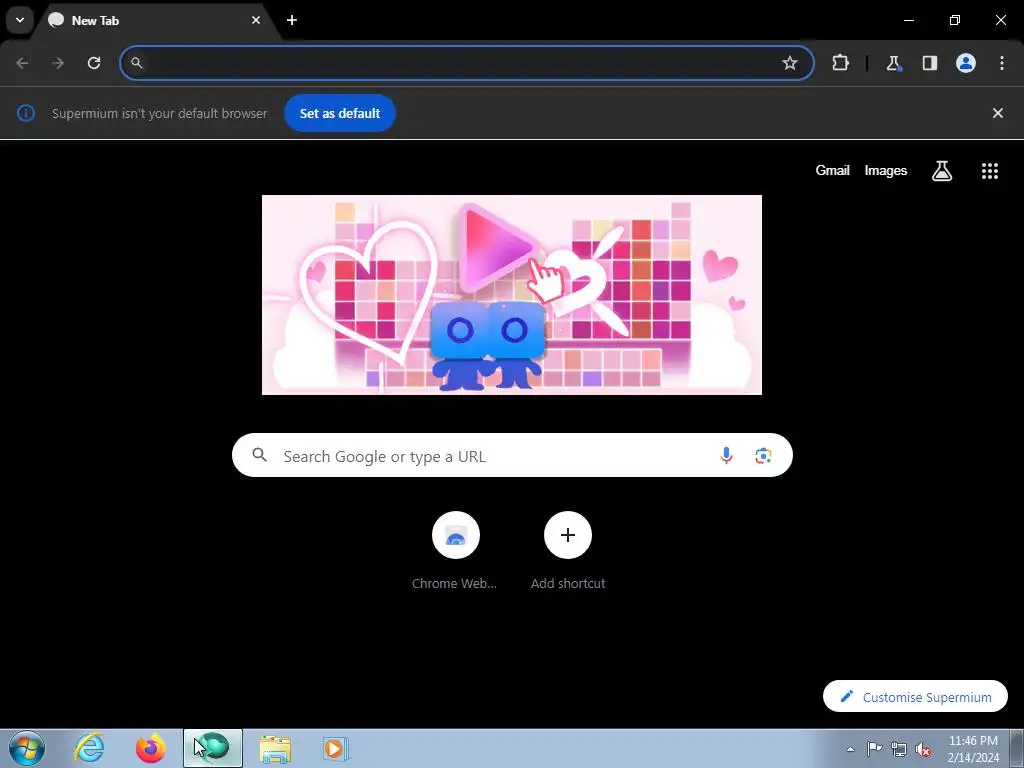This screenshot has width=1024, height=768.
Task: Open the three-dot browser menu
Action: [1002, 63]
